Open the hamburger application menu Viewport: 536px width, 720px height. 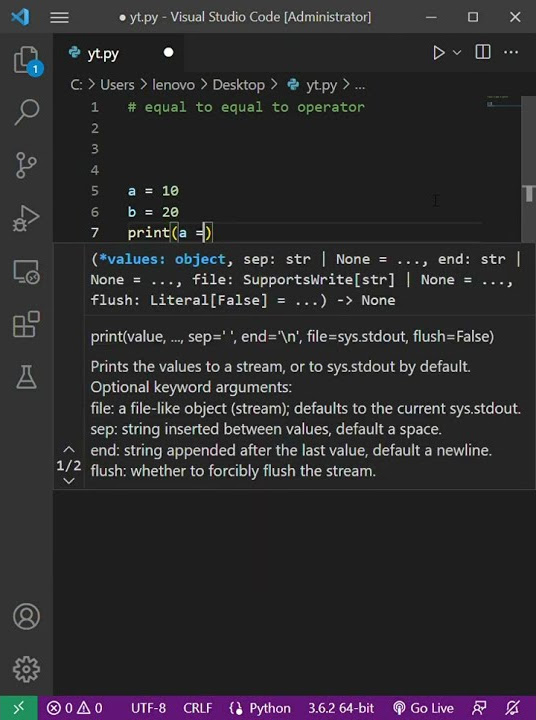[x=59, y=17]
